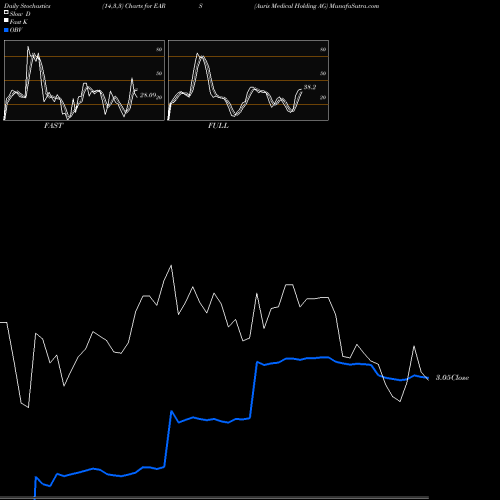
Task: Click the 28.09 value in FAST chart
Action: click(x=148, y=95)
